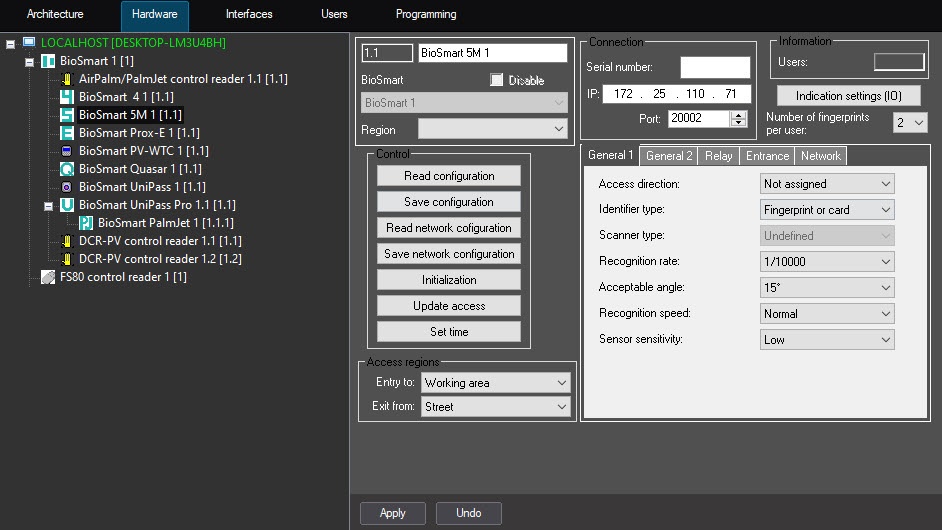Open the Access direction dropdown
The height and width of the screenshot is (530, 942).
click(x=827, y=184)
